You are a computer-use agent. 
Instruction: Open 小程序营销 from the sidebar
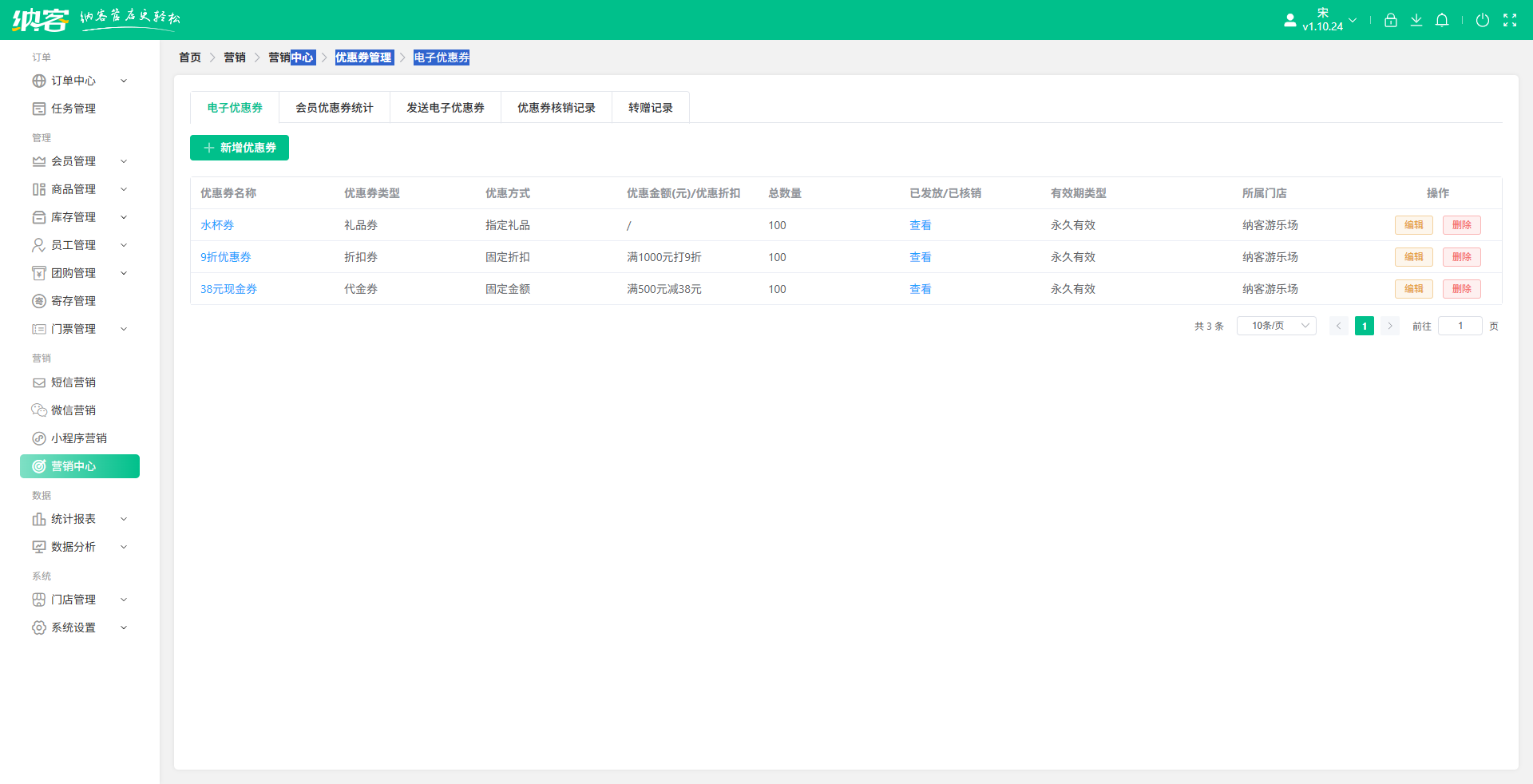78,438
